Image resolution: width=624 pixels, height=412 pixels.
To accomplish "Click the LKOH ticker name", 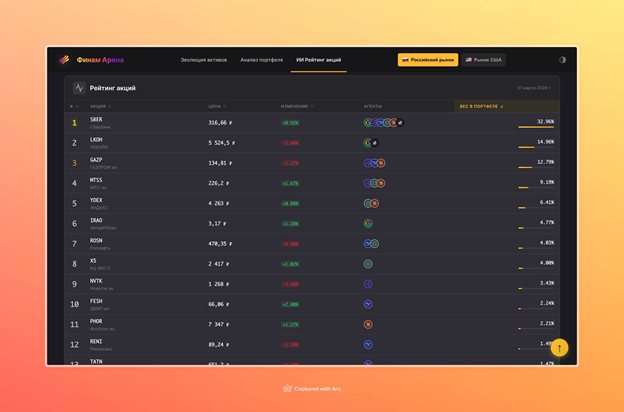I will (96, 140).
